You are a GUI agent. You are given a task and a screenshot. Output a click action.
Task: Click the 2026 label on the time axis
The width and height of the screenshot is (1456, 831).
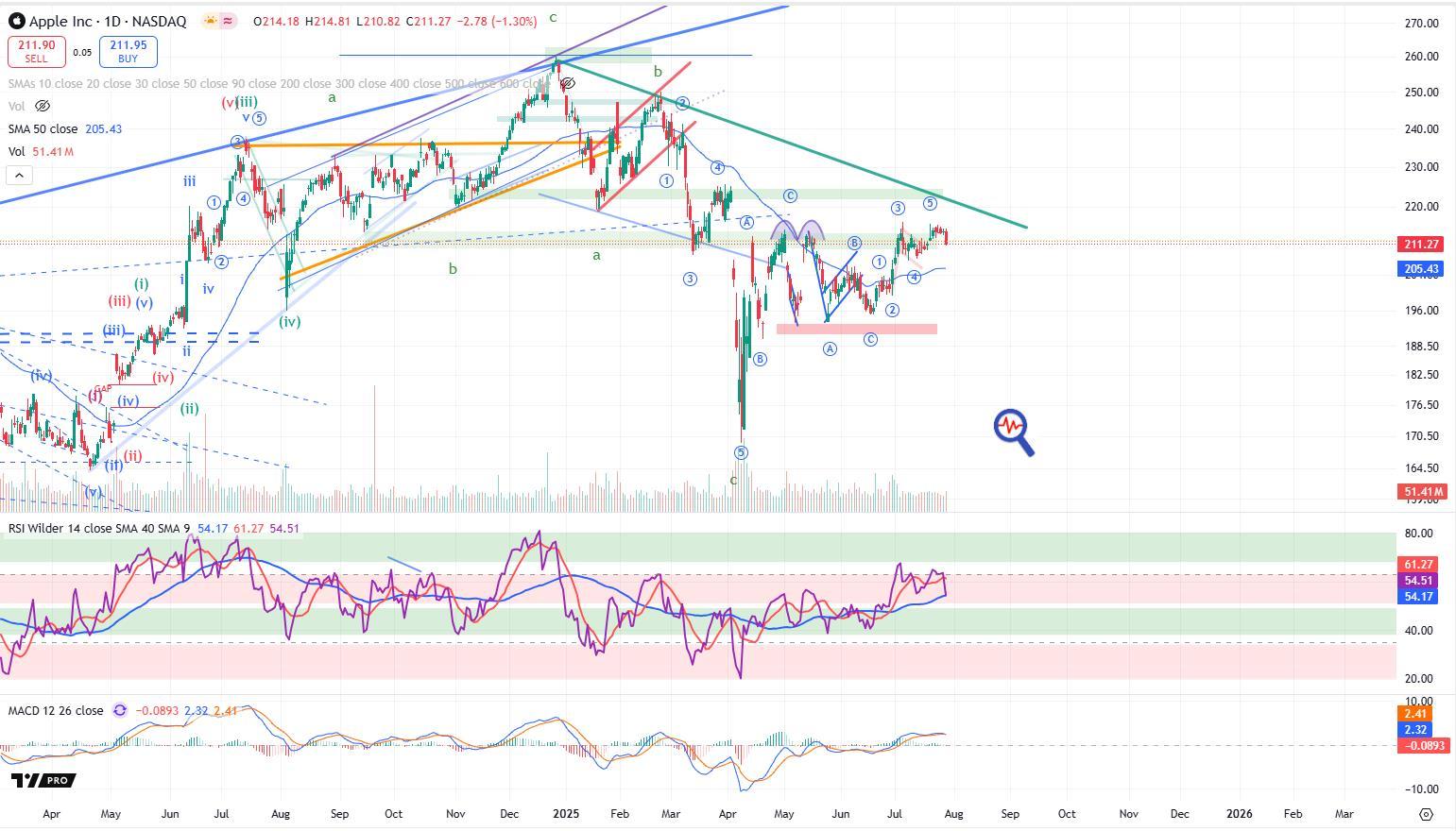tap(1239, 813)
